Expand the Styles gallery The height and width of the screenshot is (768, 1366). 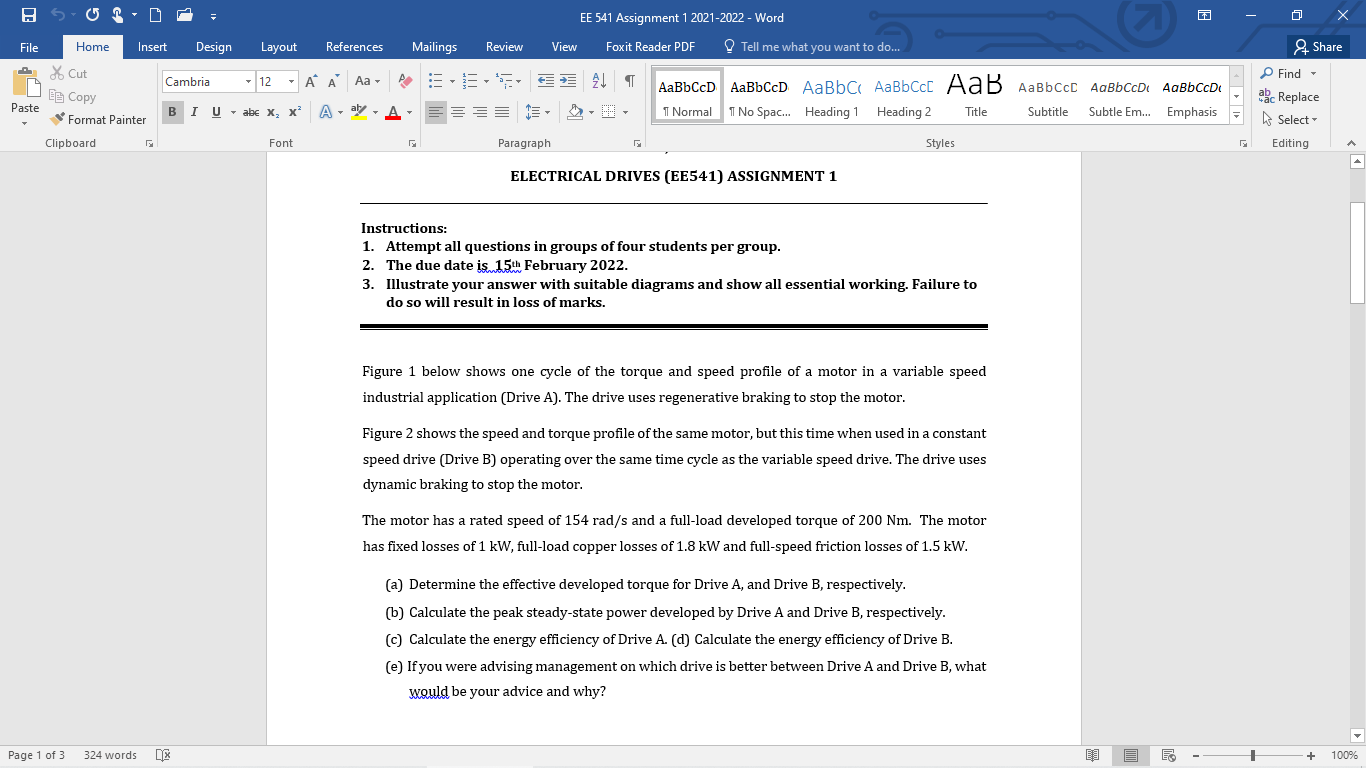(x=1237, y=117)
